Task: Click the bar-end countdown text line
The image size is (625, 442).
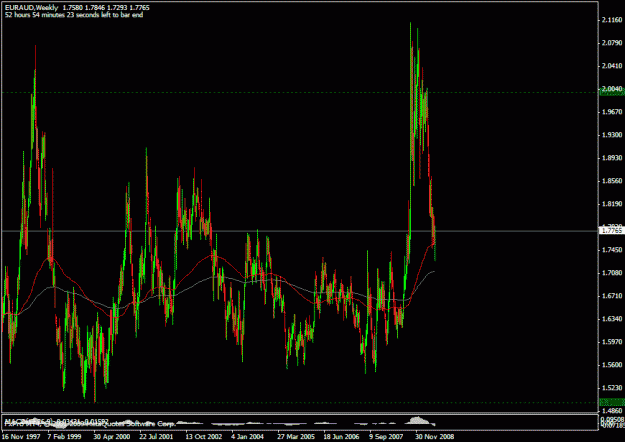Action: tap(74, 15)
